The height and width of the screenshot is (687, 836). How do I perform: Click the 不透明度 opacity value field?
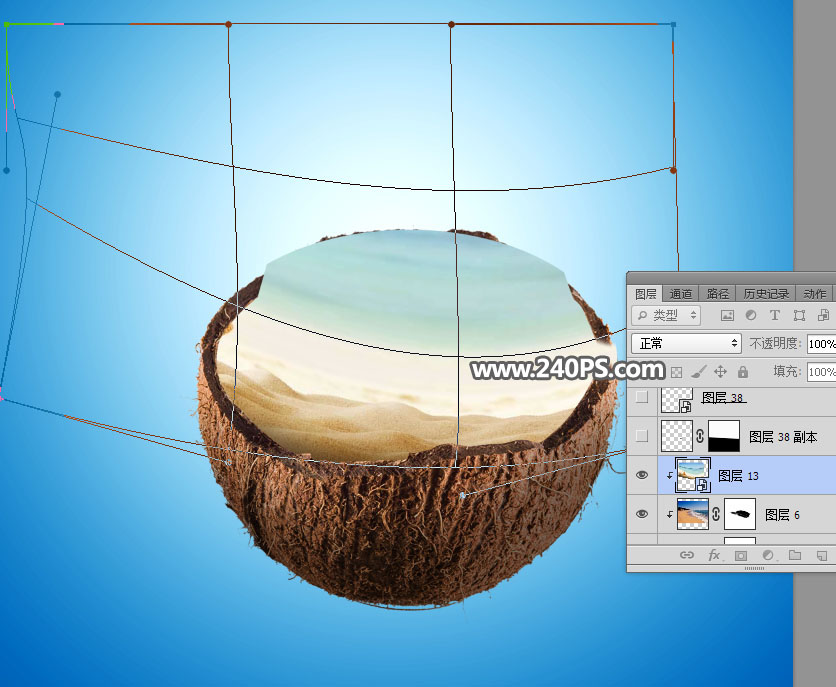(821, 344)
